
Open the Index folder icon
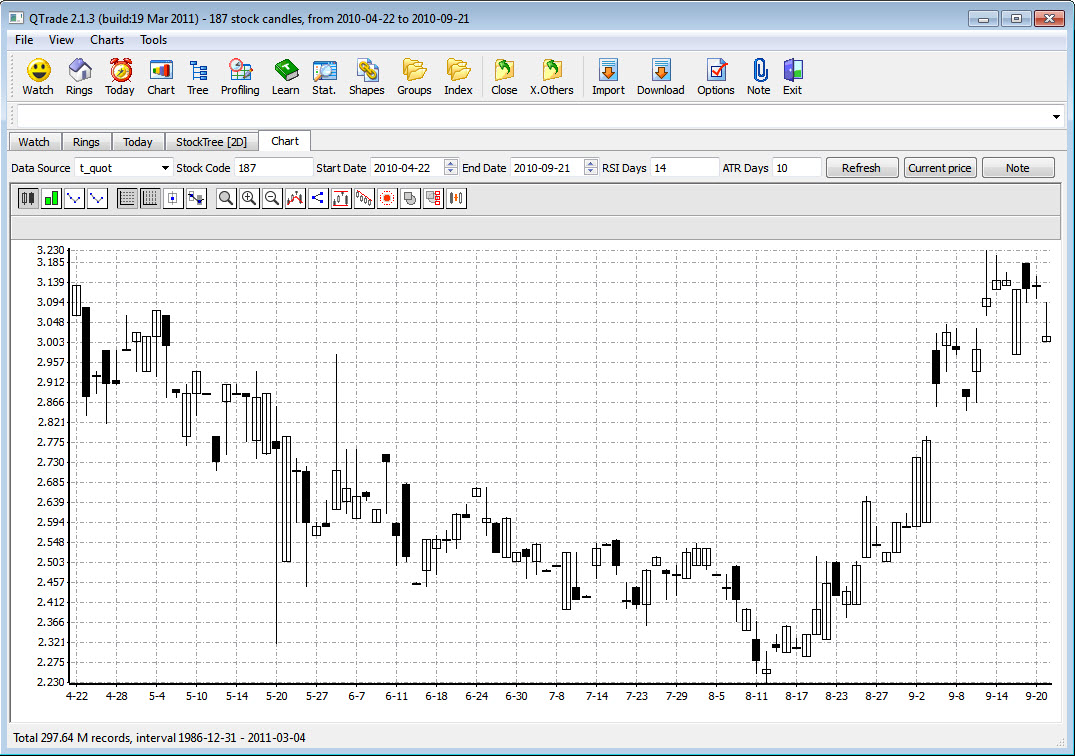point(458,76)
